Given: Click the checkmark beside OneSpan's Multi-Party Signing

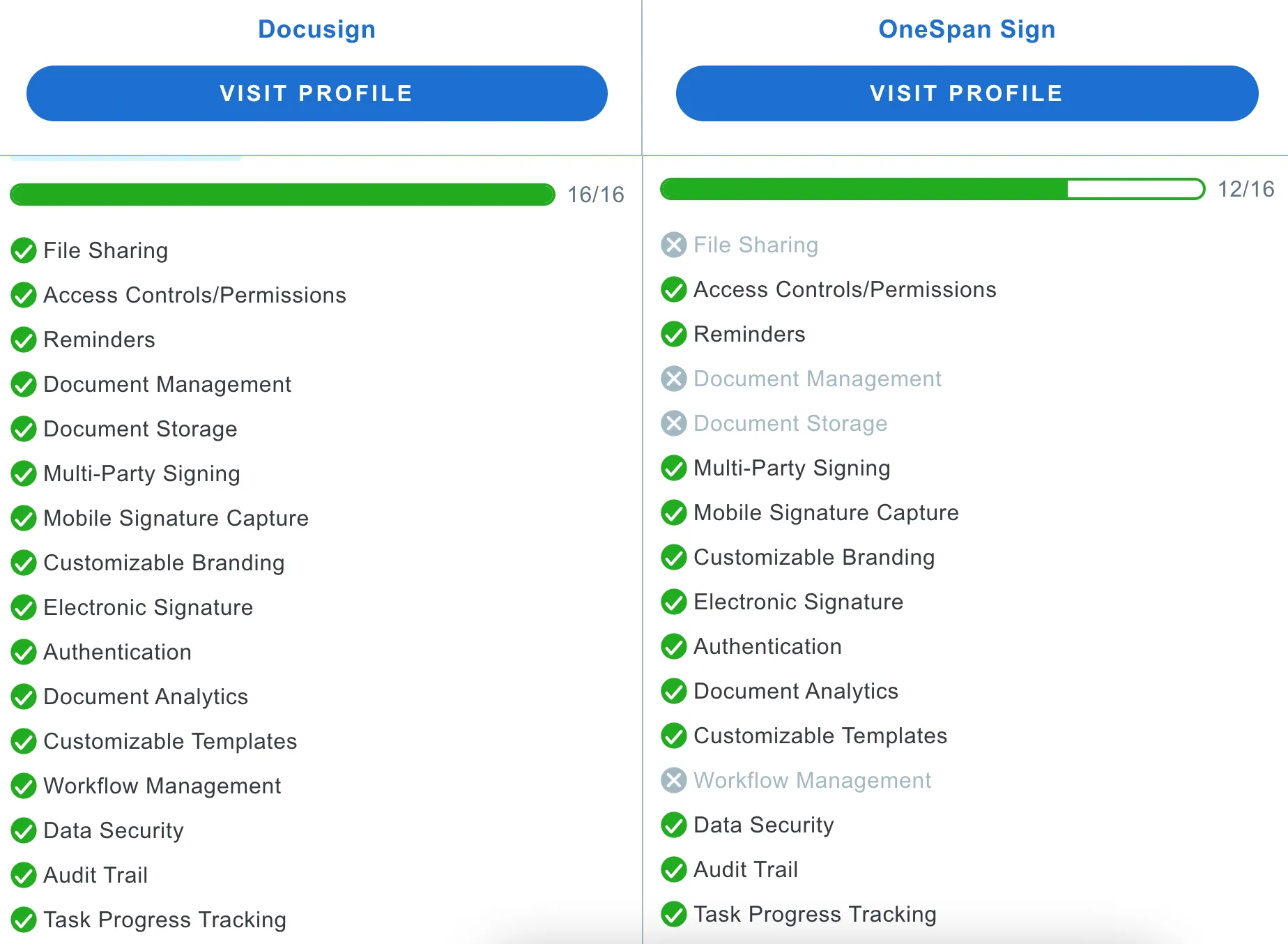Looking at the screenshot, I should click(673, 468).
